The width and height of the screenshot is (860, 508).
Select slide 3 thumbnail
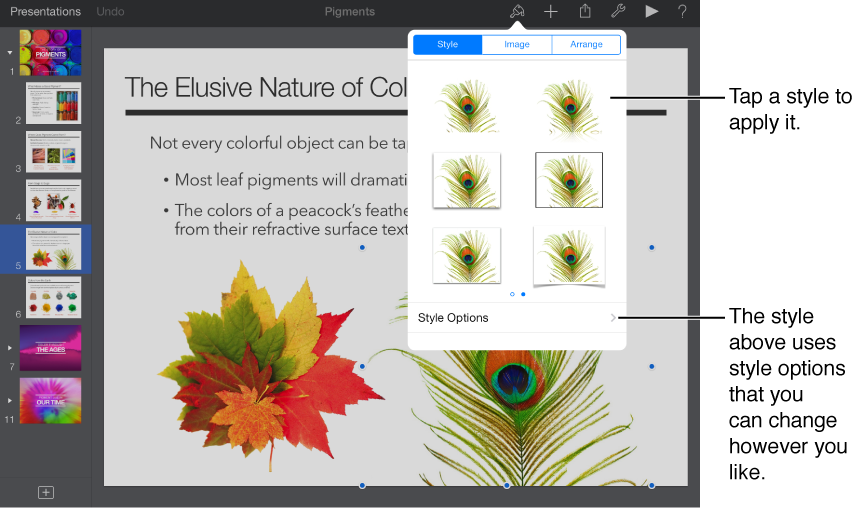click(54, 152)
